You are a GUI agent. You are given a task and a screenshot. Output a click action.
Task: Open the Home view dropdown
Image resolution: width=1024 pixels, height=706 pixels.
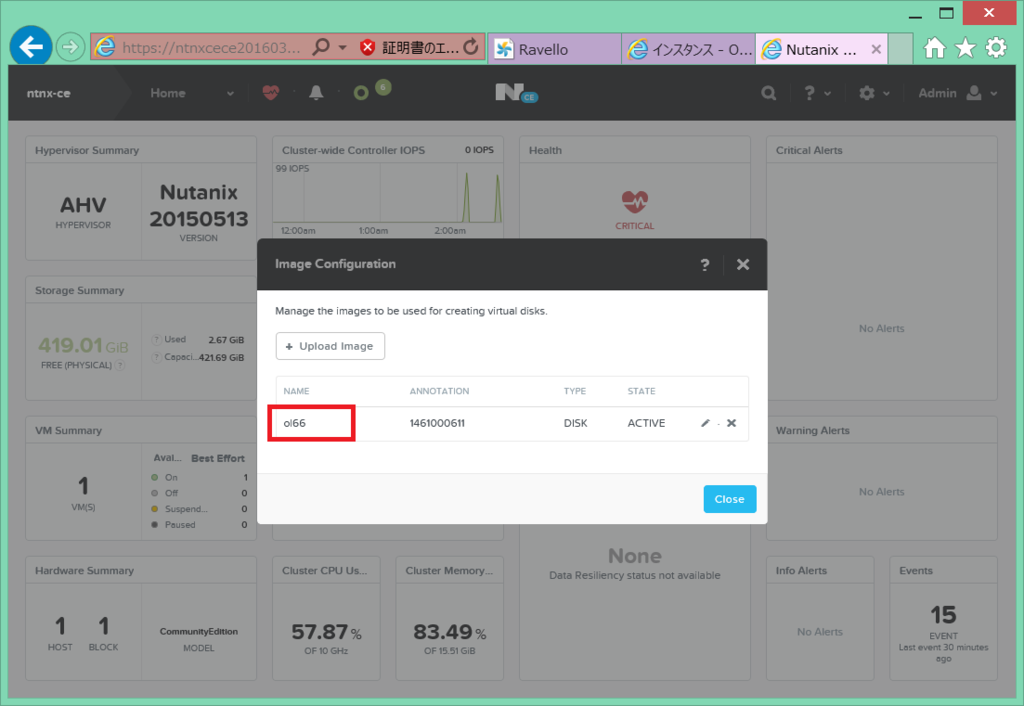pyautogui.click(x=191, y=93)
